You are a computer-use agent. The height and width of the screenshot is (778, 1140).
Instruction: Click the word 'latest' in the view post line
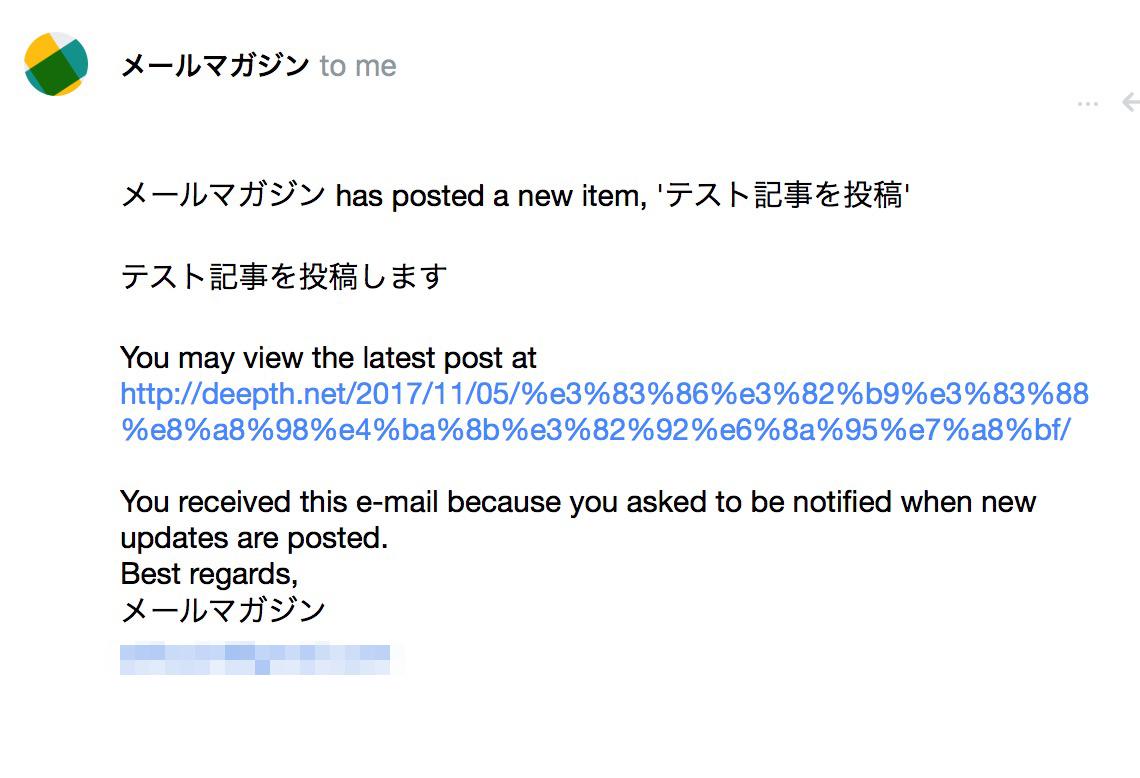coord(399,358)
